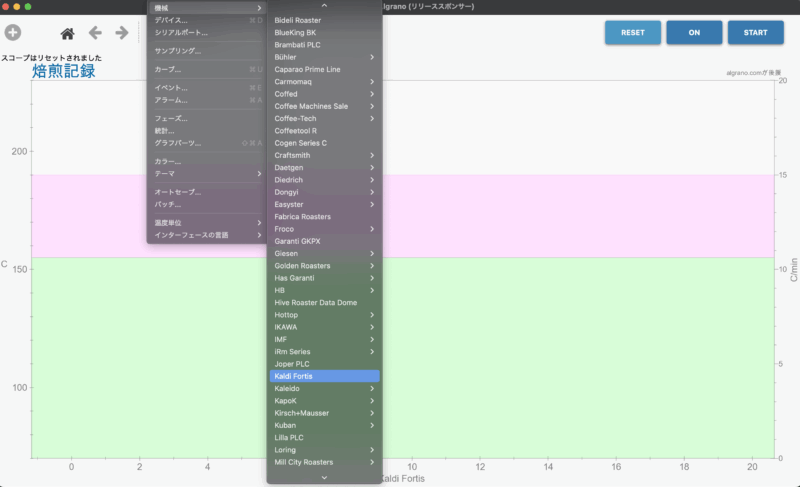This screenshot has height=487, width=800.
Task: Select アラーム... menu item
Action: 207,100
